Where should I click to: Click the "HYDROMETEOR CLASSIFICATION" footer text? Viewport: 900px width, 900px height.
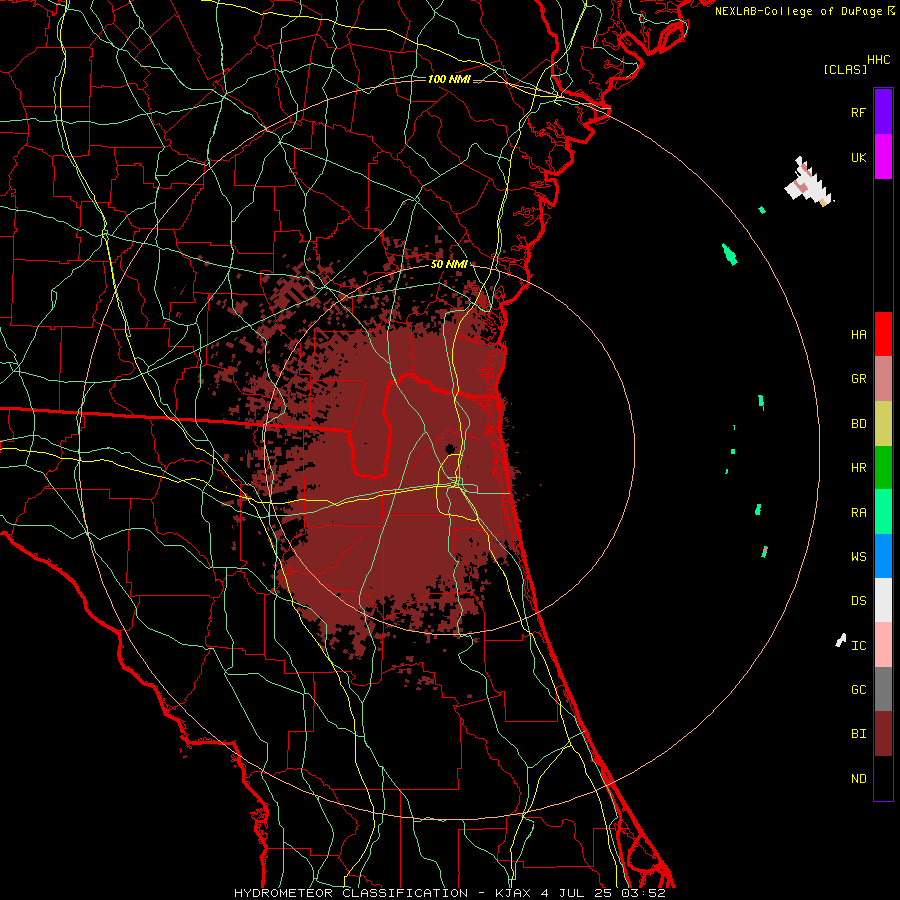pos(351,893)
